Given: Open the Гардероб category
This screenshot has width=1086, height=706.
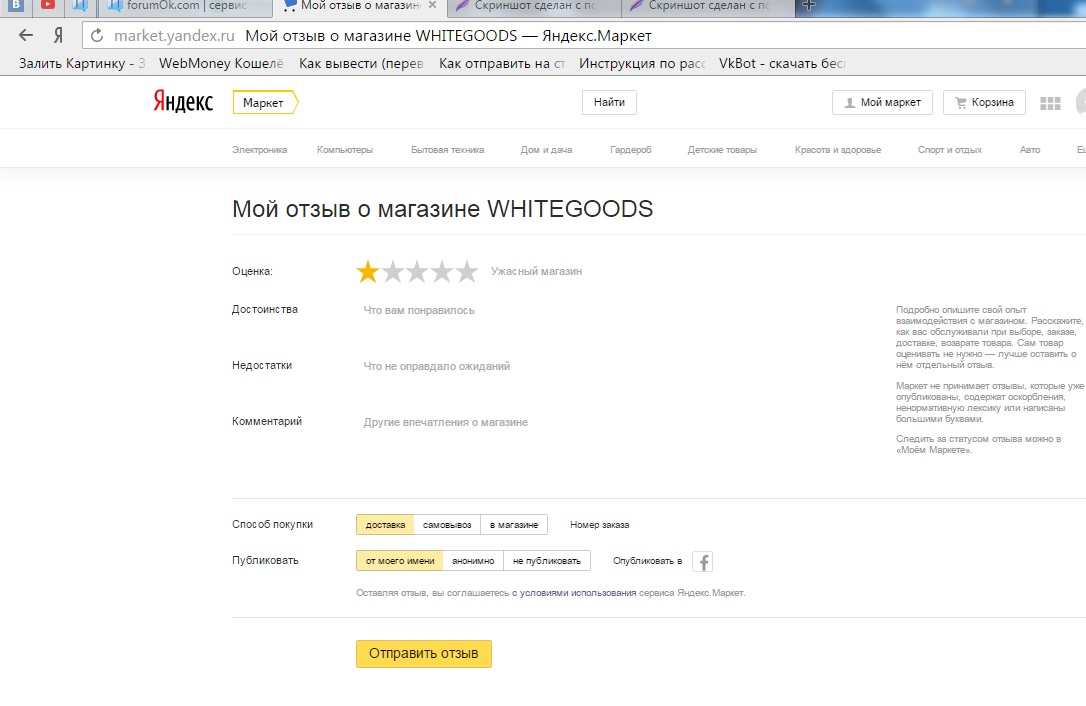Looking at the screenshot, I should (x=630, y=150).
